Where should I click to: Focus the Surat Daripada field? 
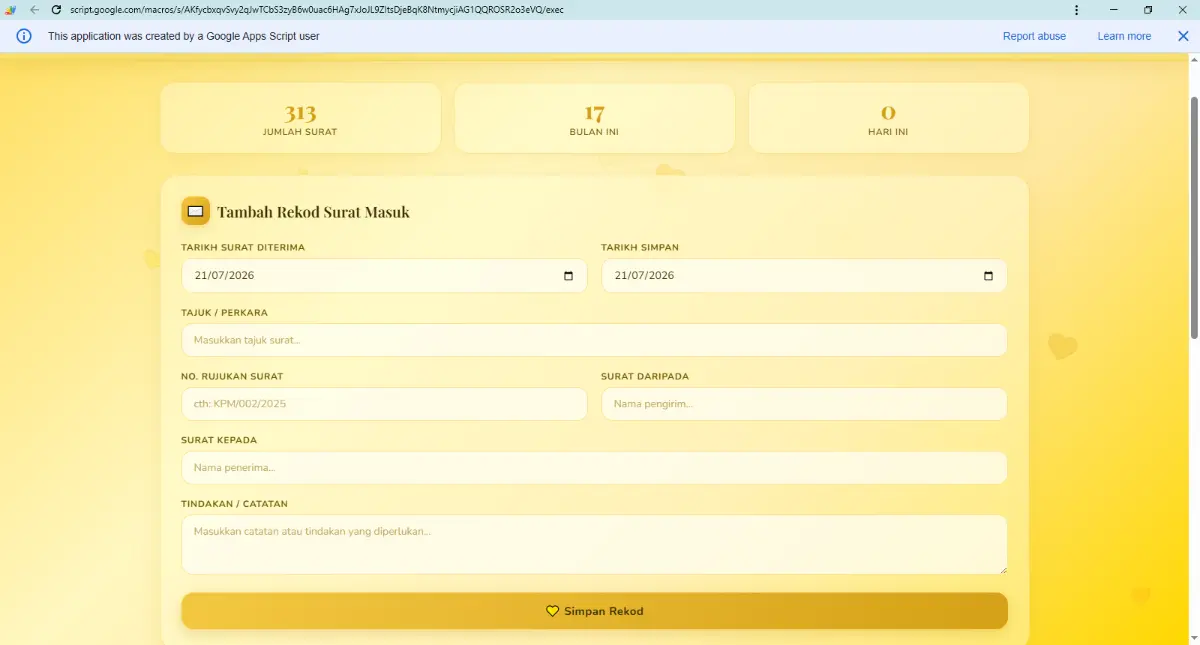click(x=804, y=404)
